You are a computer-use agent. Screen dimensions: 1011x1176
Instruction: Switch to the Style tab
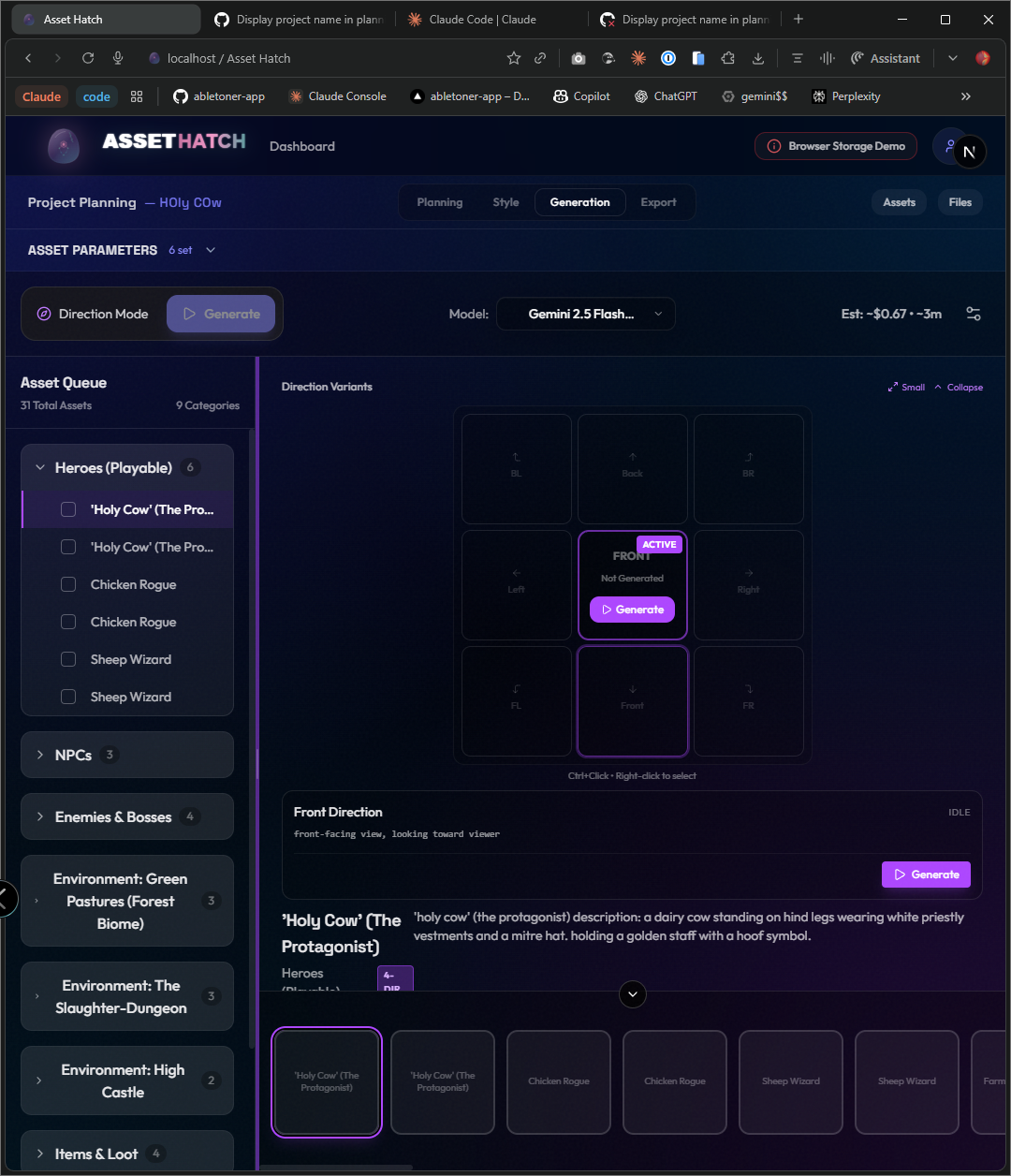pyautogui.click(x=505, y=202)
